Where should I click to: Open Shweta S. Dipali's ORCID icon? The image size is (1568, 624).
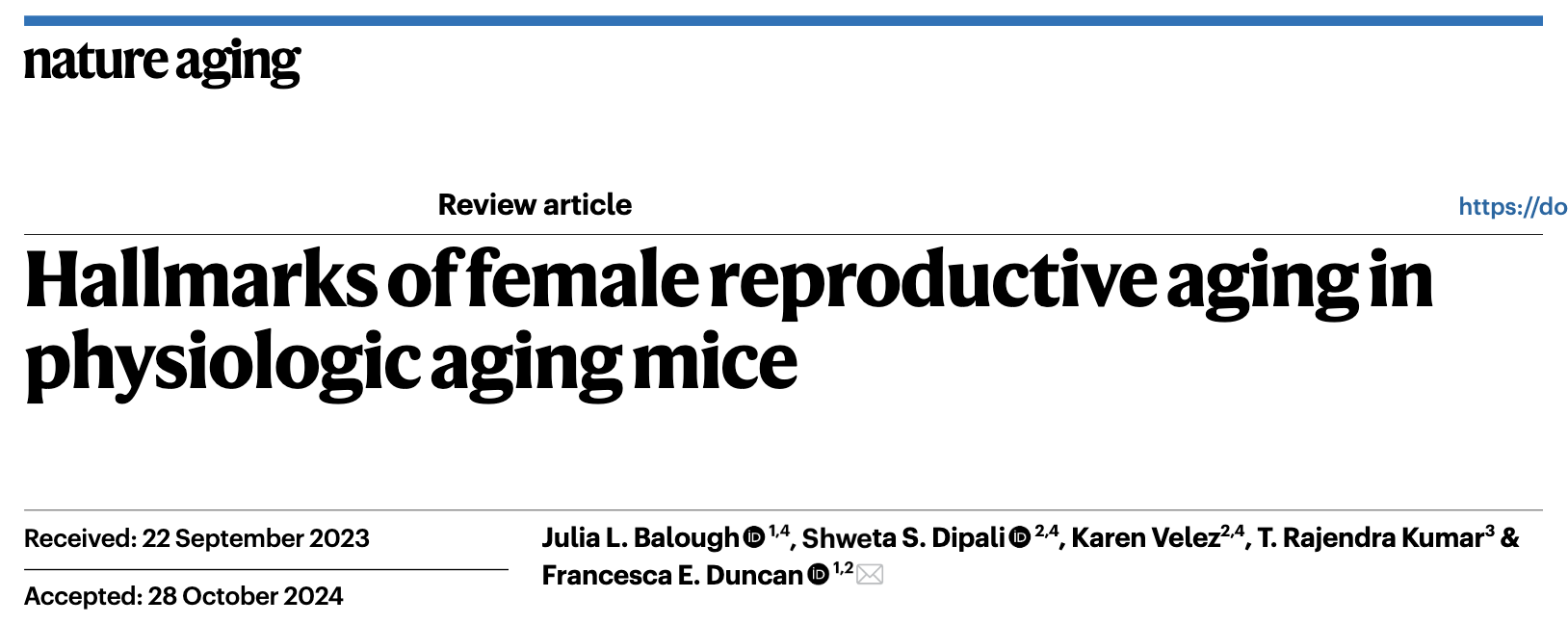point(1019,537)
